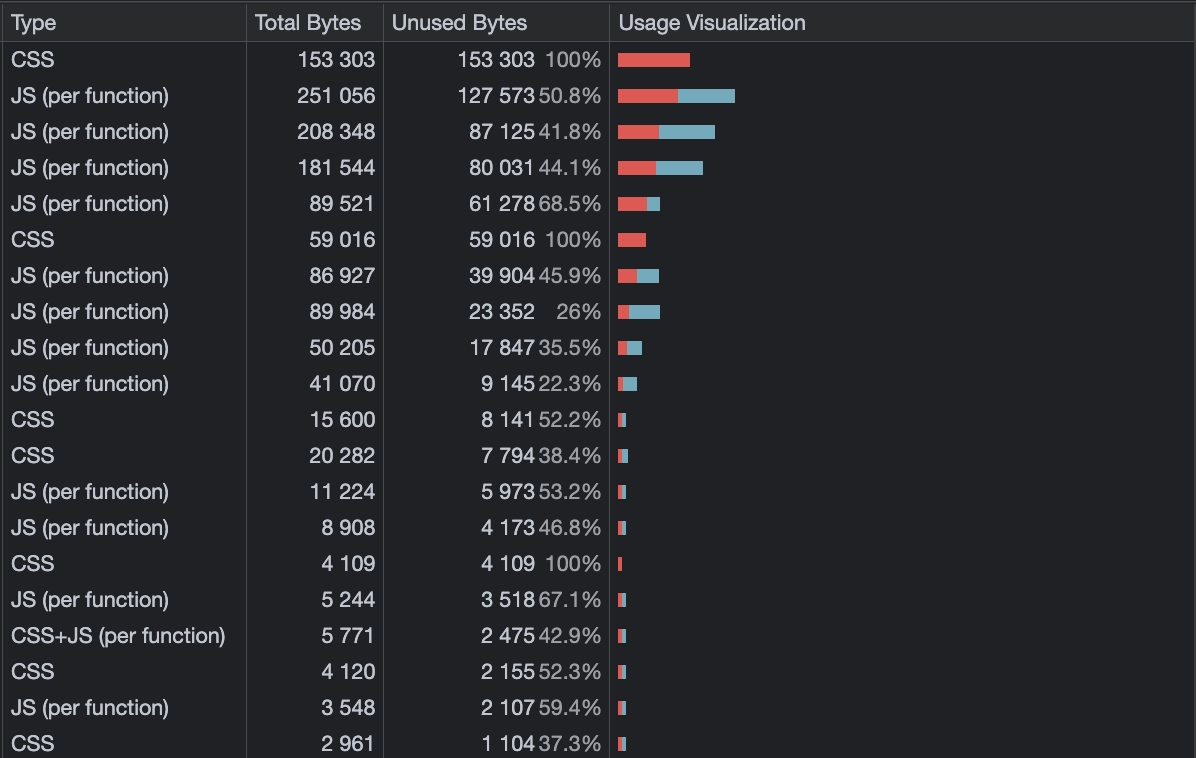Viewport: 1196px width, 758px height.
Task: Select the 26% unused percentage
Action: pyautogui.click(x=579, y=311)
